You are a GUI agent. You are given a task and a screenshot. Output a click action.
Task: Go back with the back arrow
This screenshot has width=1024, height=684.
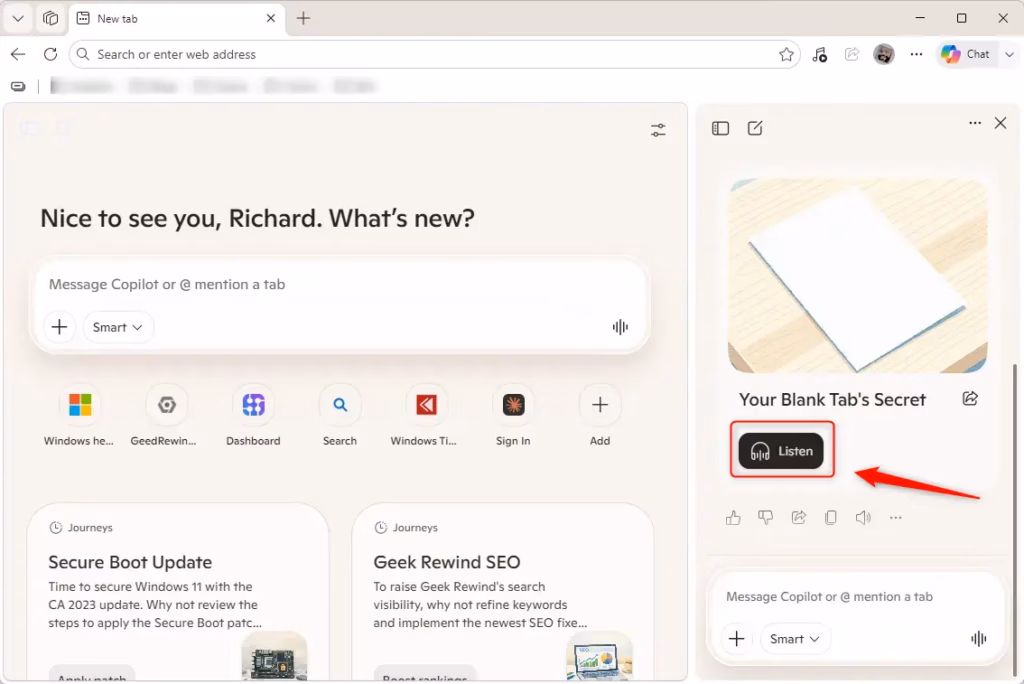pos(18,54)
